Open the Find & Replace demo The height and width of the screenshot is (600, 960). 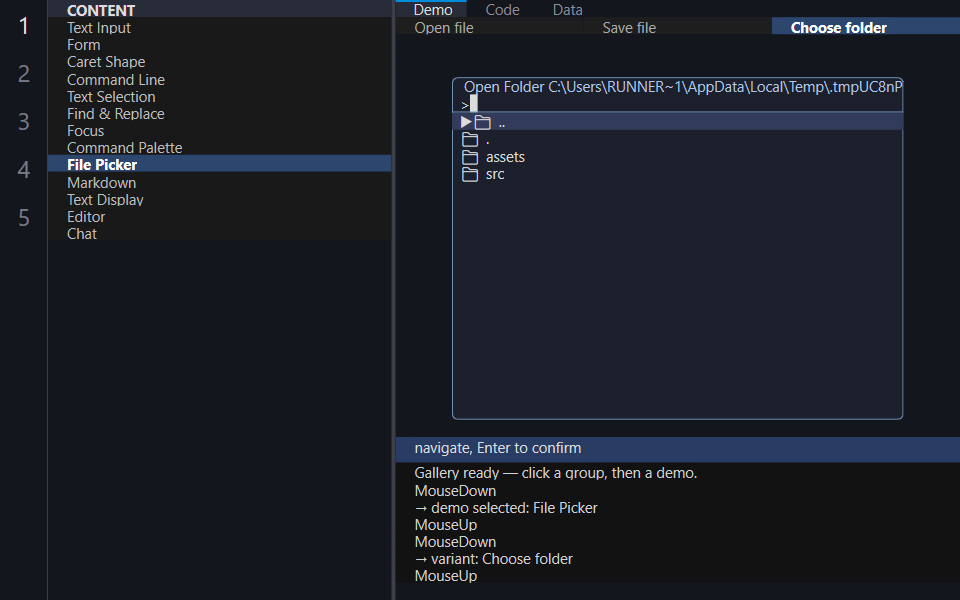click(219, 114)
